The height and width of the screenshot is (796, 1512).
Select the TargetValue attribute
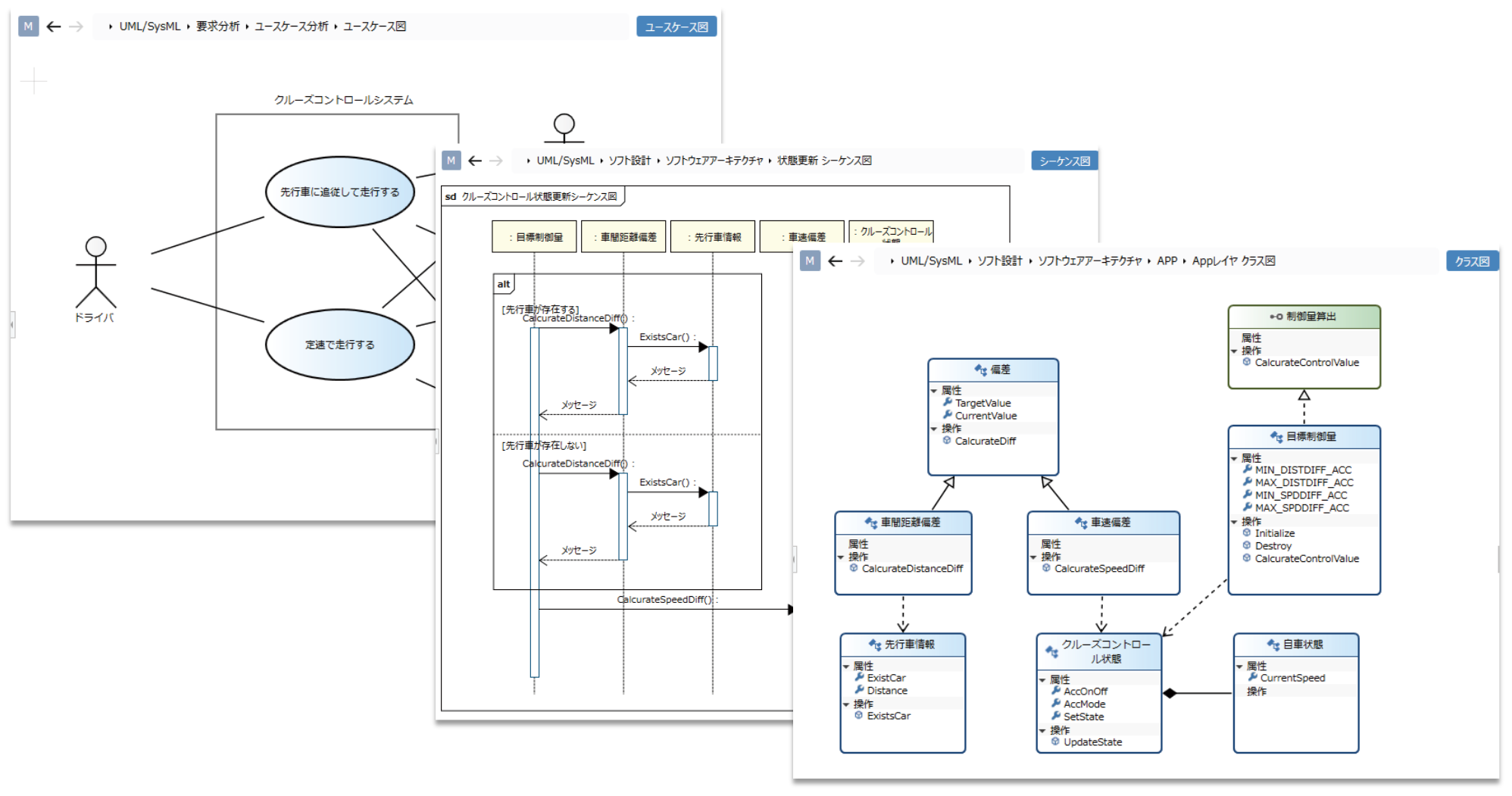[x=982, y=403]
